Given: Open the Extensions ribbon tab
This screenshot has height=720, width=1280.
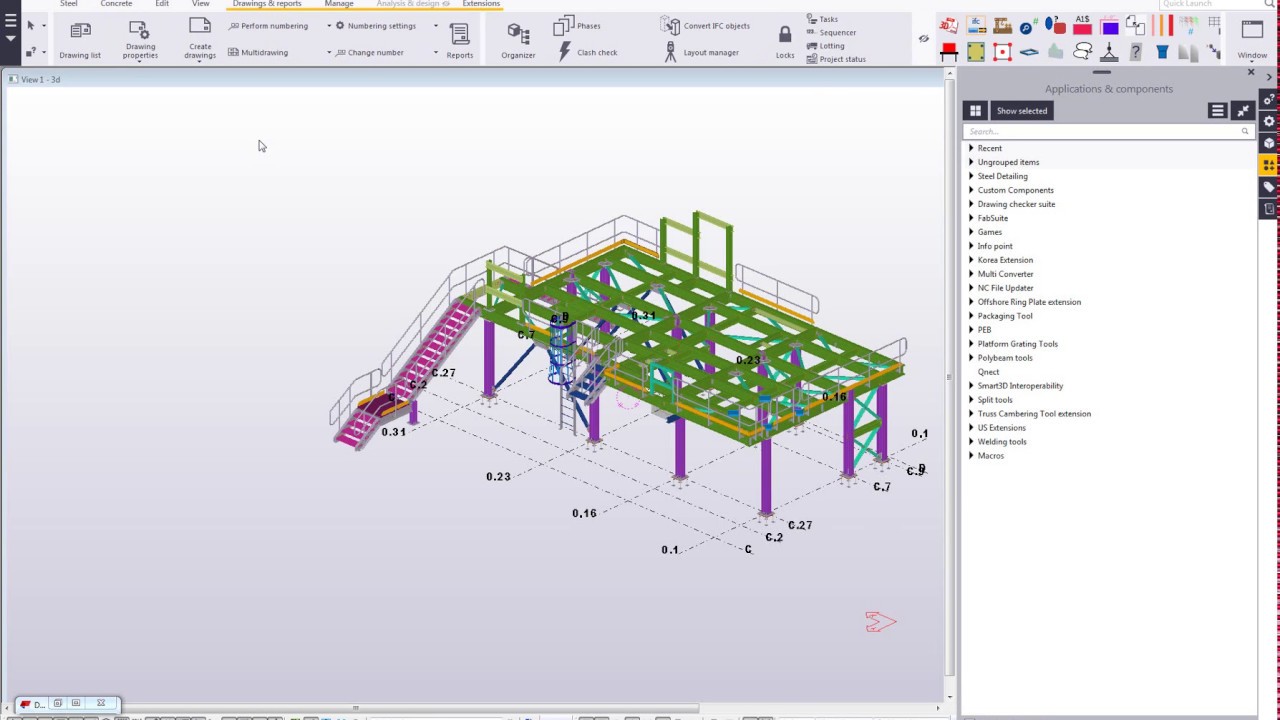Looking at the screenshot, I should coord(480,4).
